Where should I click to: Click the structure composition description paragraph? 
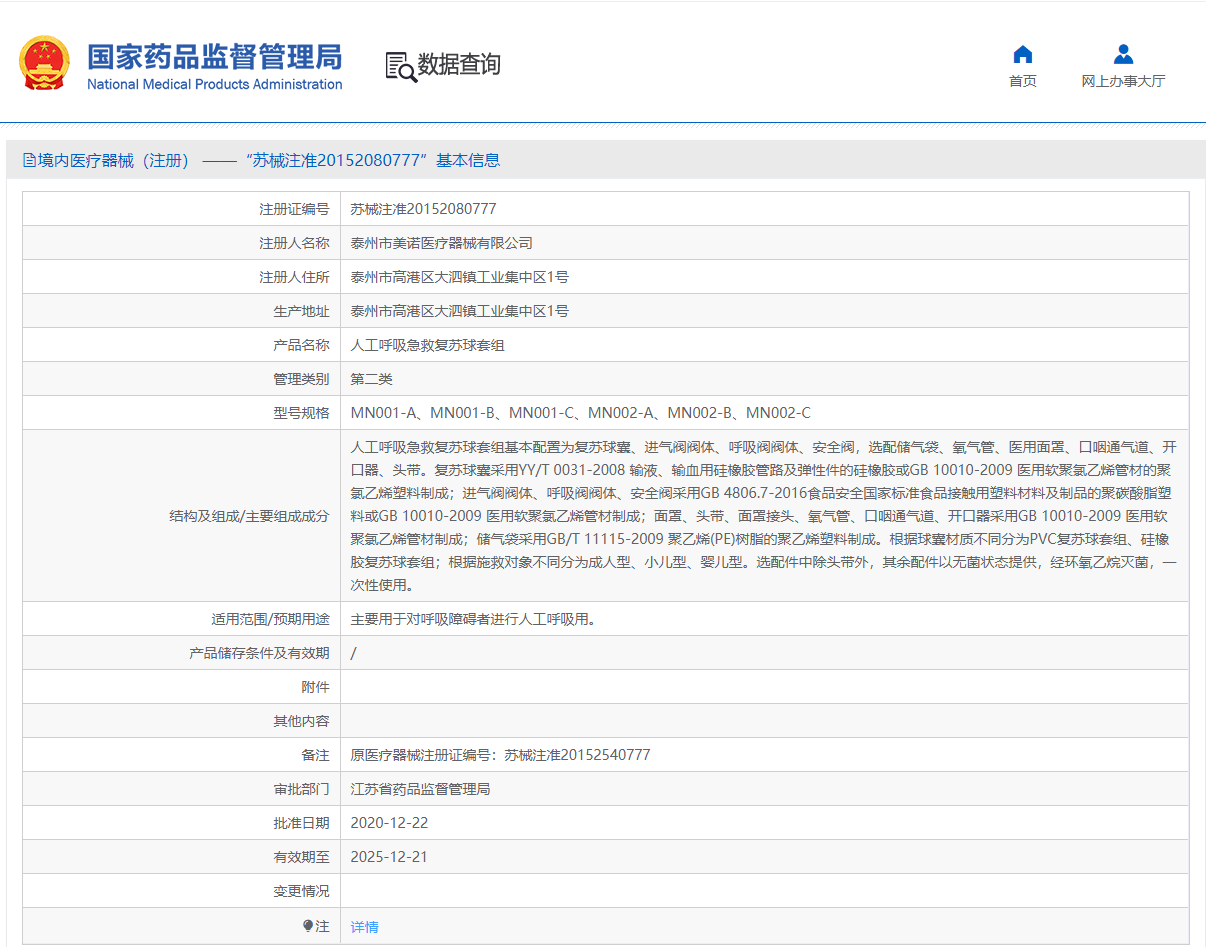click(x=764, y=516)
